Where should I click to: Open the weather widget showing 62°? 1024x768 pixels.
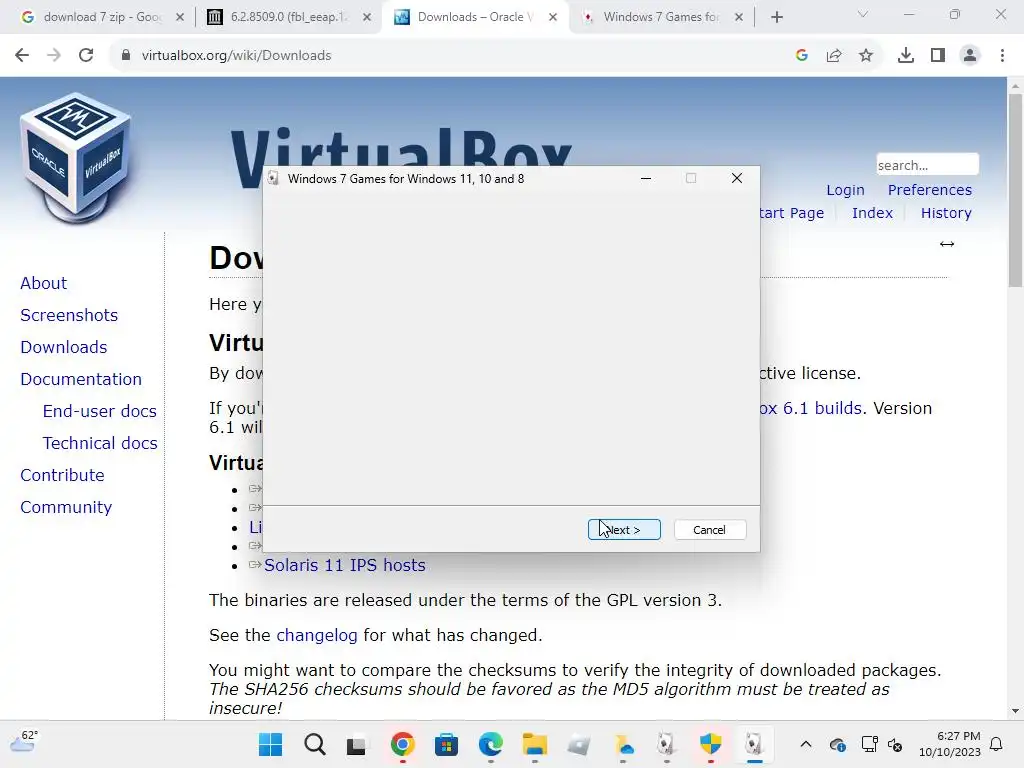[25, 742]
